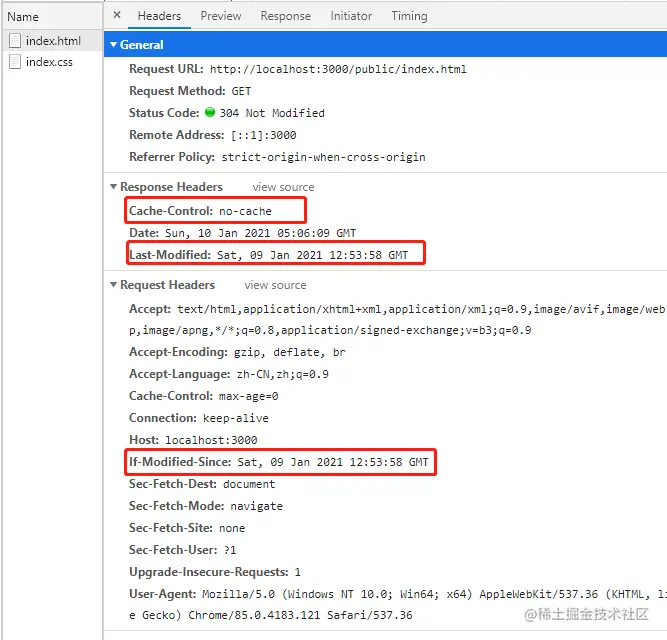Click the Referrer Policy value strict-origin-when-cross-origin
667x640 pixels.
tap(323, 157)
